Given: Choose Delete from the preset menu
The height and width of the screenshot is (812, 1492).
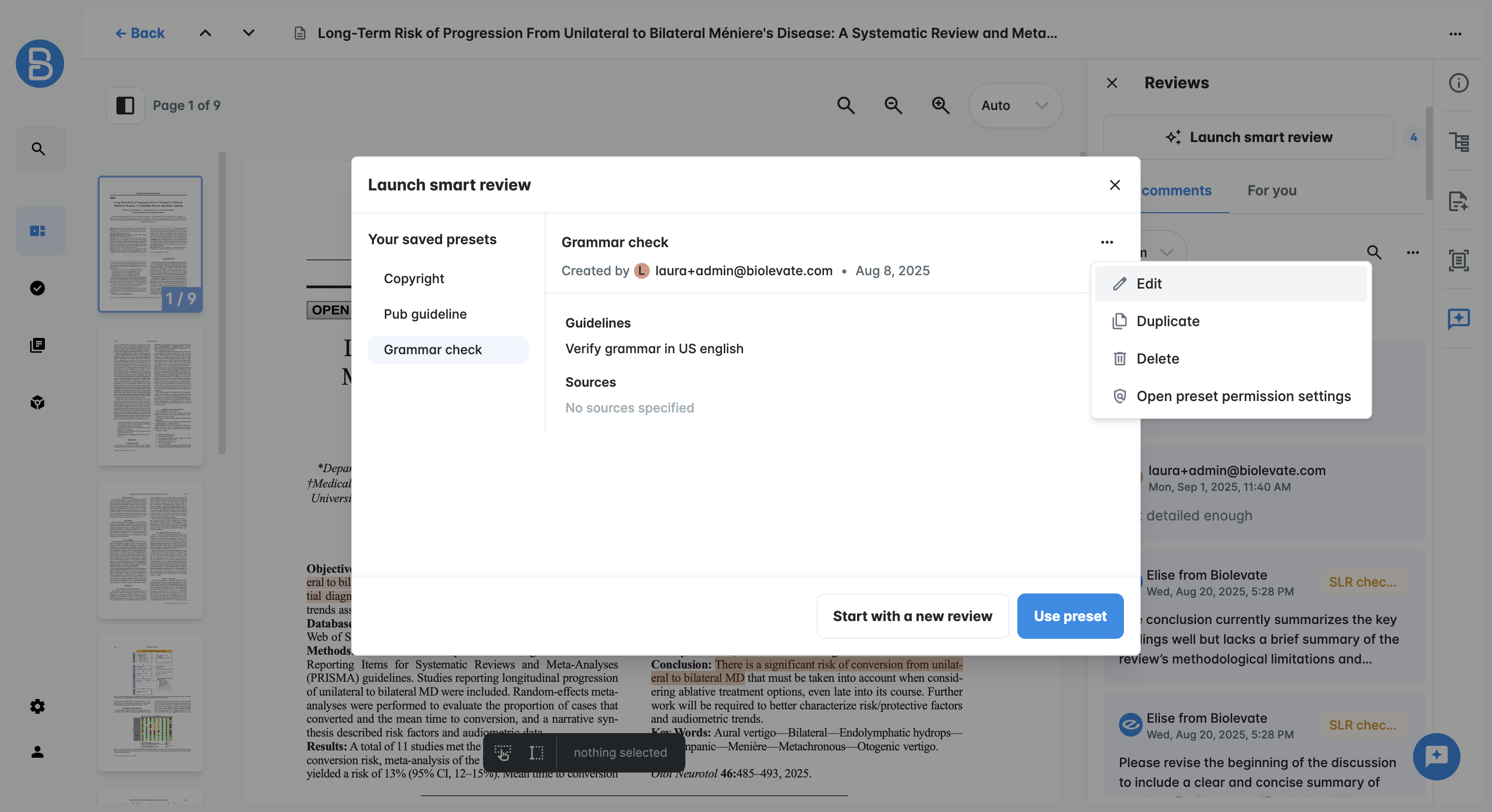Looking at the screenshot, I should coord(1230,359).
